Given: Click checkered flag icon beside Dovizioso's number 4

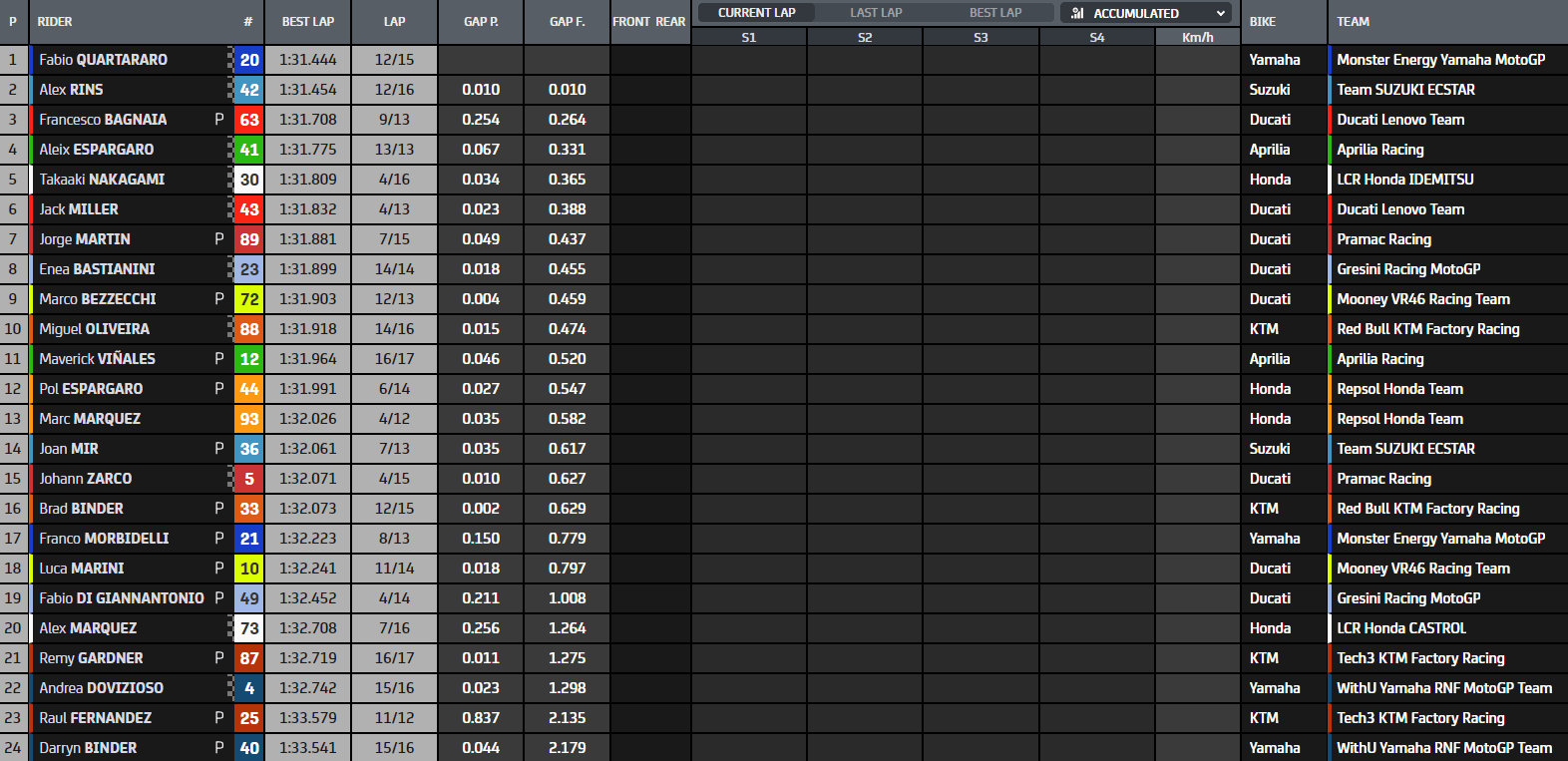Looking at the screenshot, I should point(231,688).
